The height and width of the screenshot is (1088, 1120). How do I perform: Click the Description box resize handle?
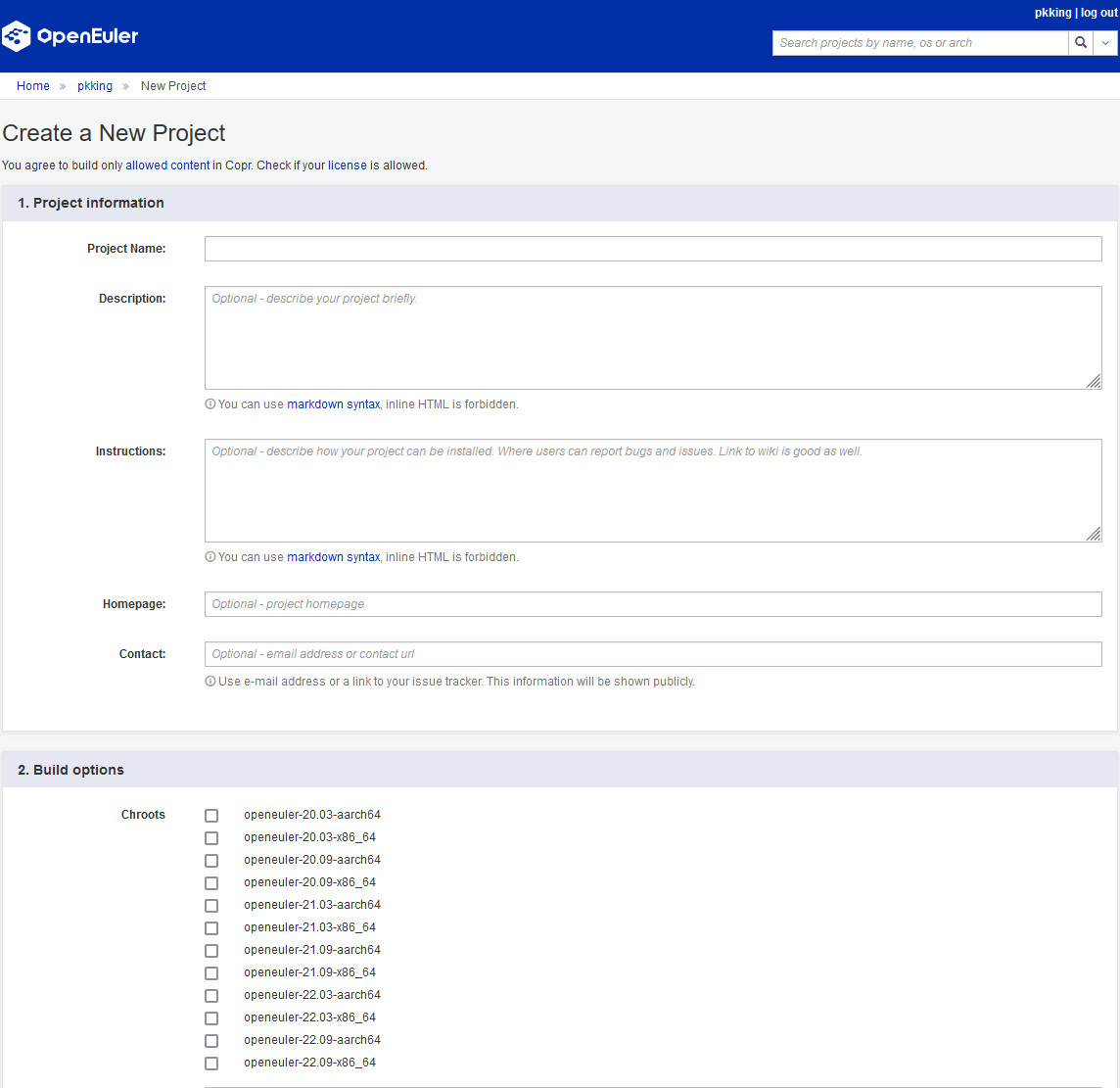click(x=1094, y=381)
